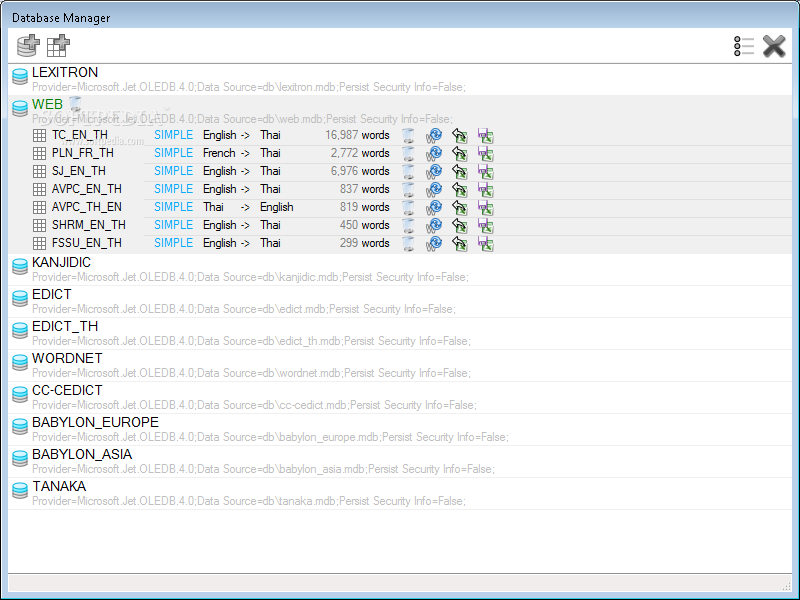Select the AVPC_TH_EN table name
Viewport: 800px width, 600px height.
pos(87,207)
